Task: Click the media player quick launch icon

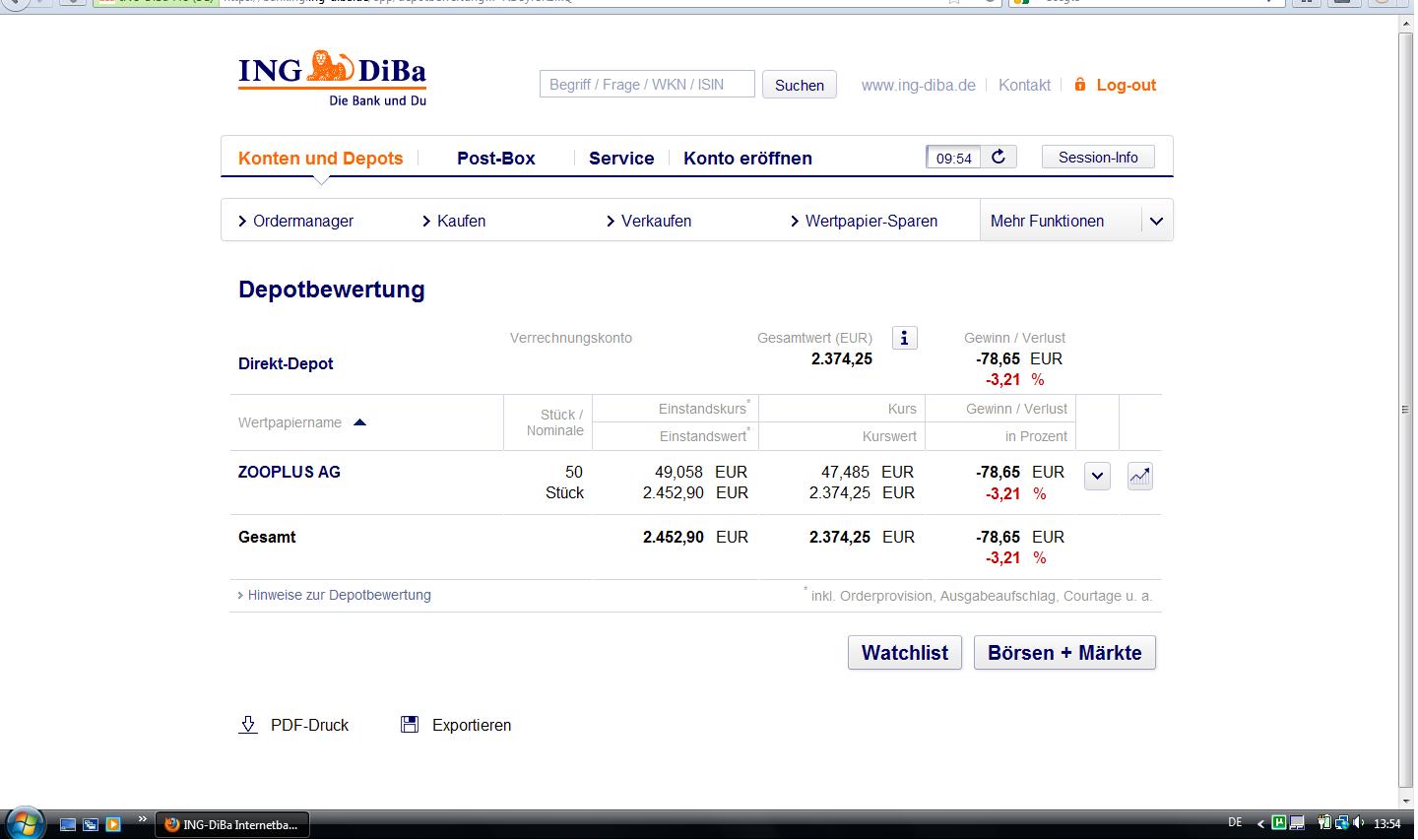Action: coord(113,824)
